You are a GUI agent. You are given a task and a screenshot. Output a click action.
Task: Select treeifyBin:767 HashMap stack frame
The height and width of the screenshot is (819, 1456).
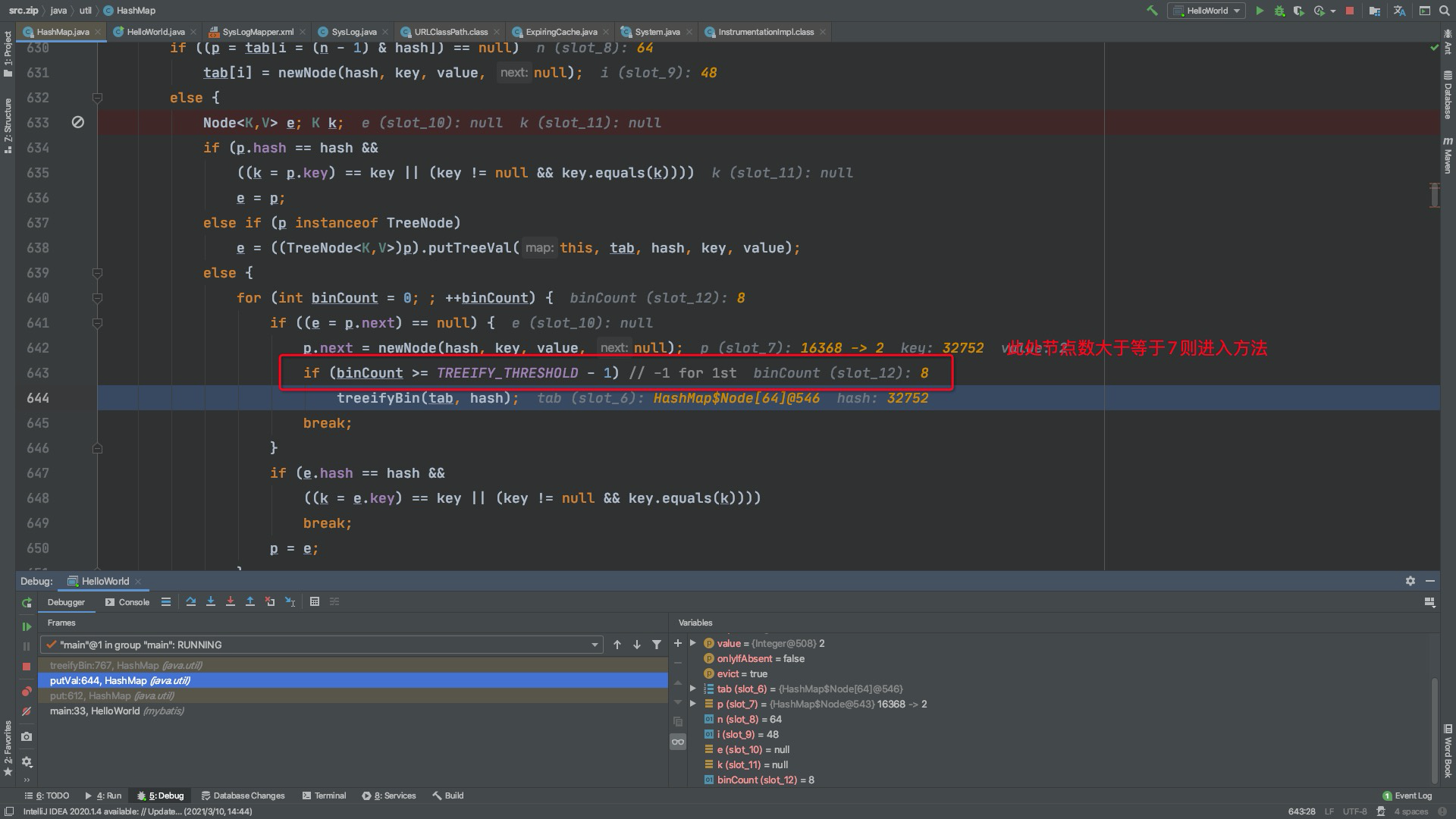pos(353,665)
